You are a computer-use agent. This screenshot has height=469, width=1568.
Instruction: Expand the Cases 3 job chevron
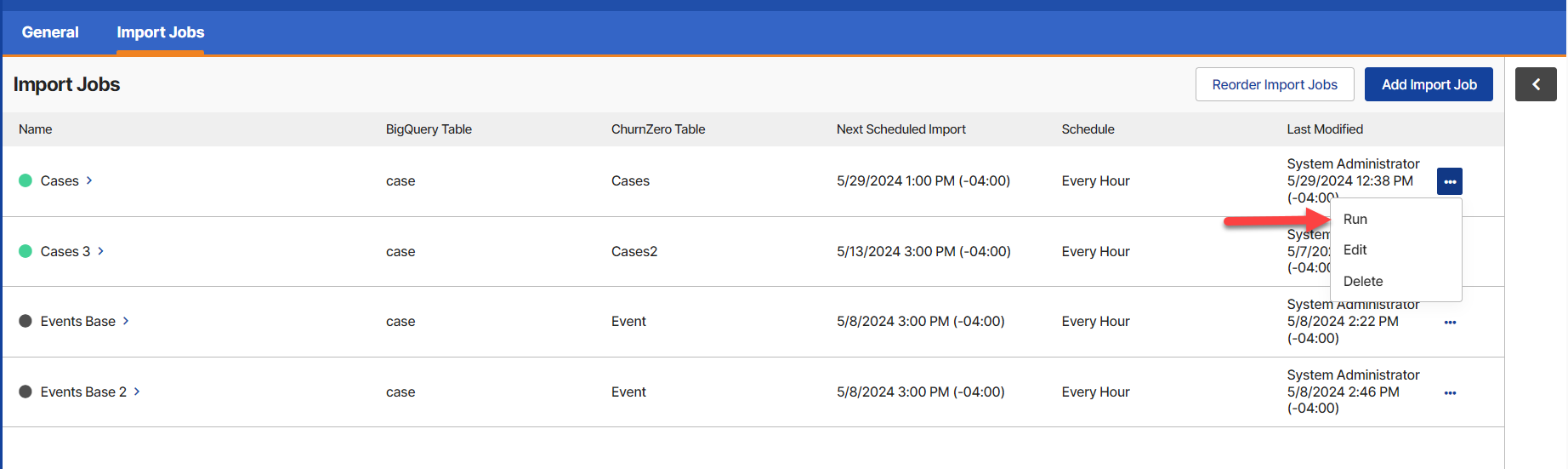tap(100, 251)
